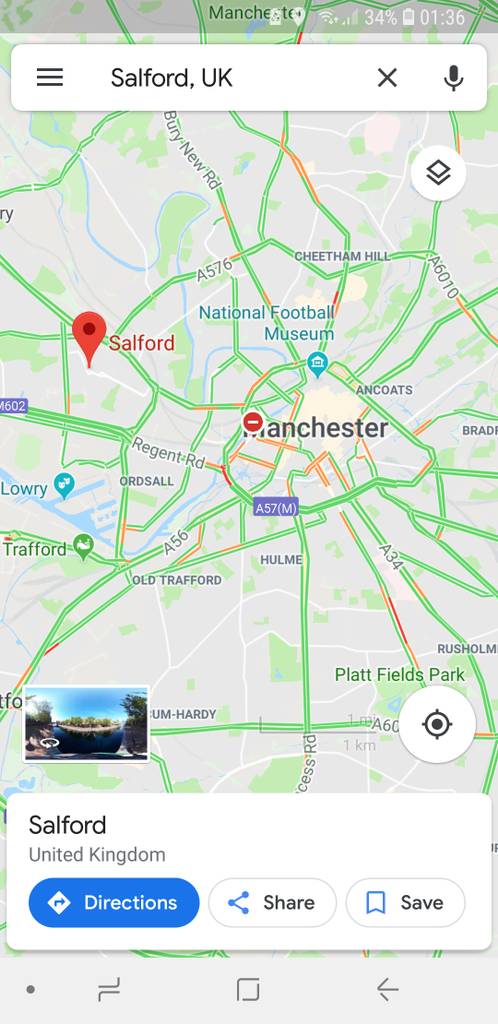Share the Salford location

tap(272, 903)
